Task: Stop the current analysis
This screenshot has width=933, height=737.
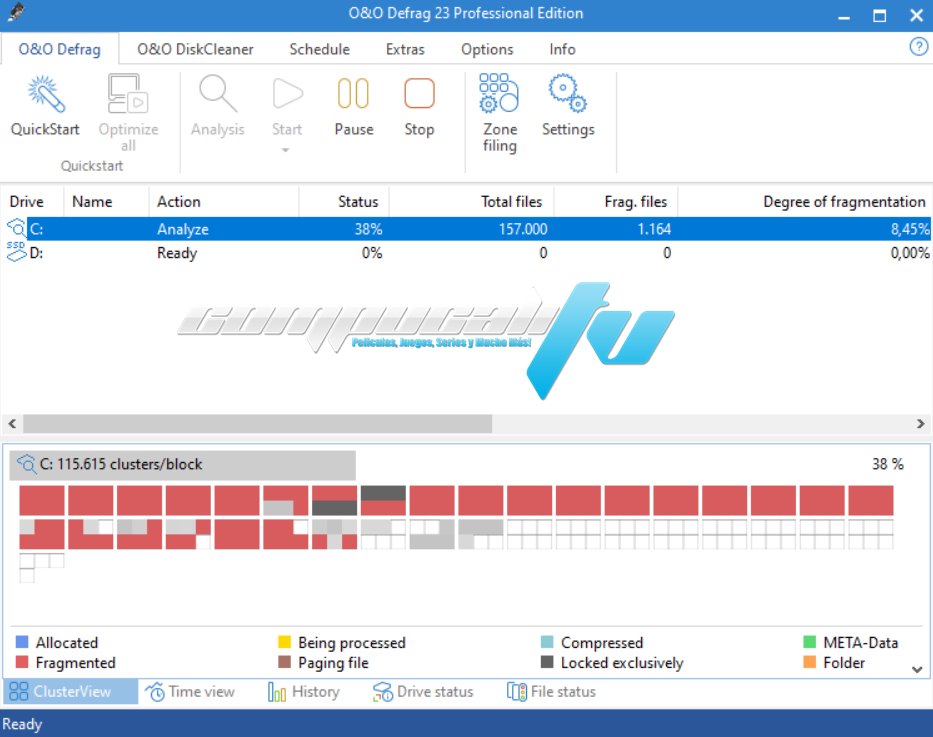Action: [x=419, y=93]
